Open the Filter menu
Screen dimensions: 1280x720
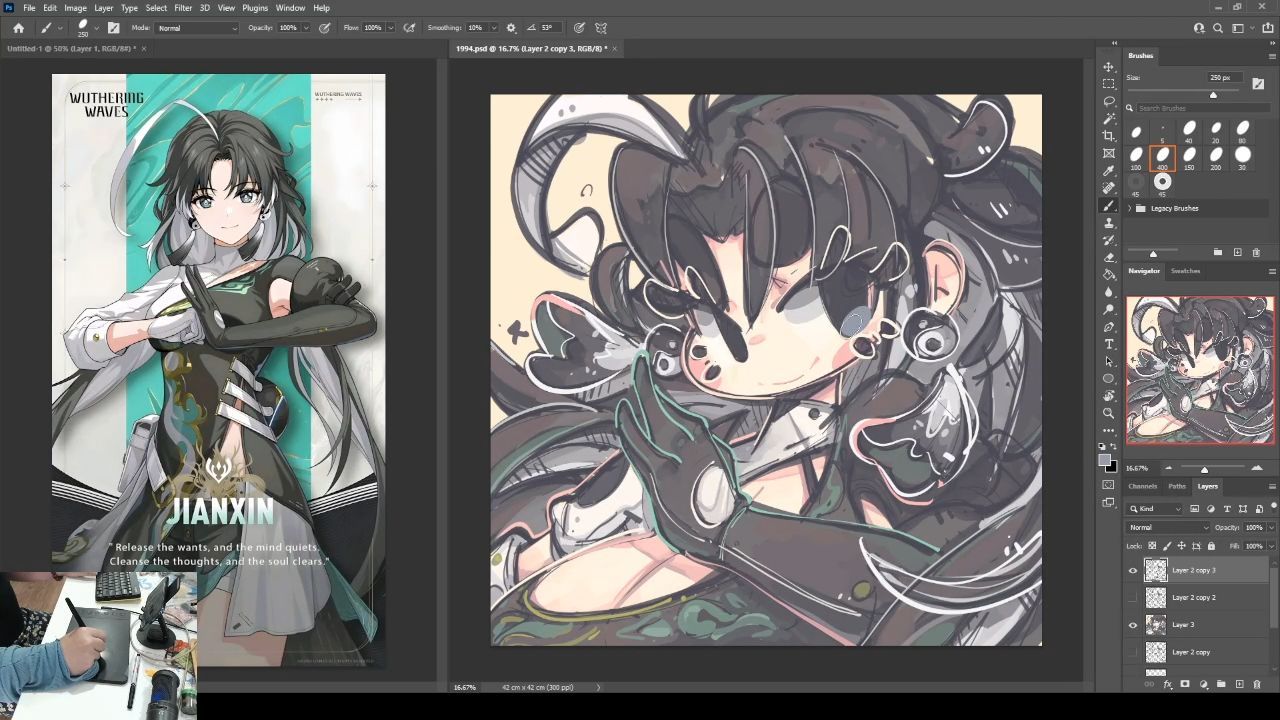pyautogui.click(x=183, y=8)
